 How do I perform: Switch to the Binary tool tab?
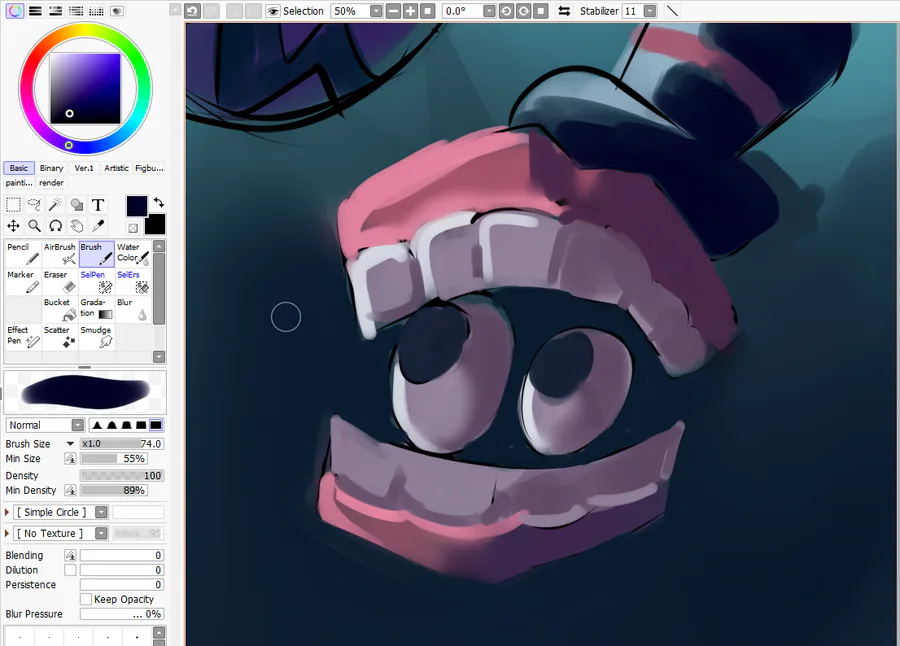click(x=52, y=168)
